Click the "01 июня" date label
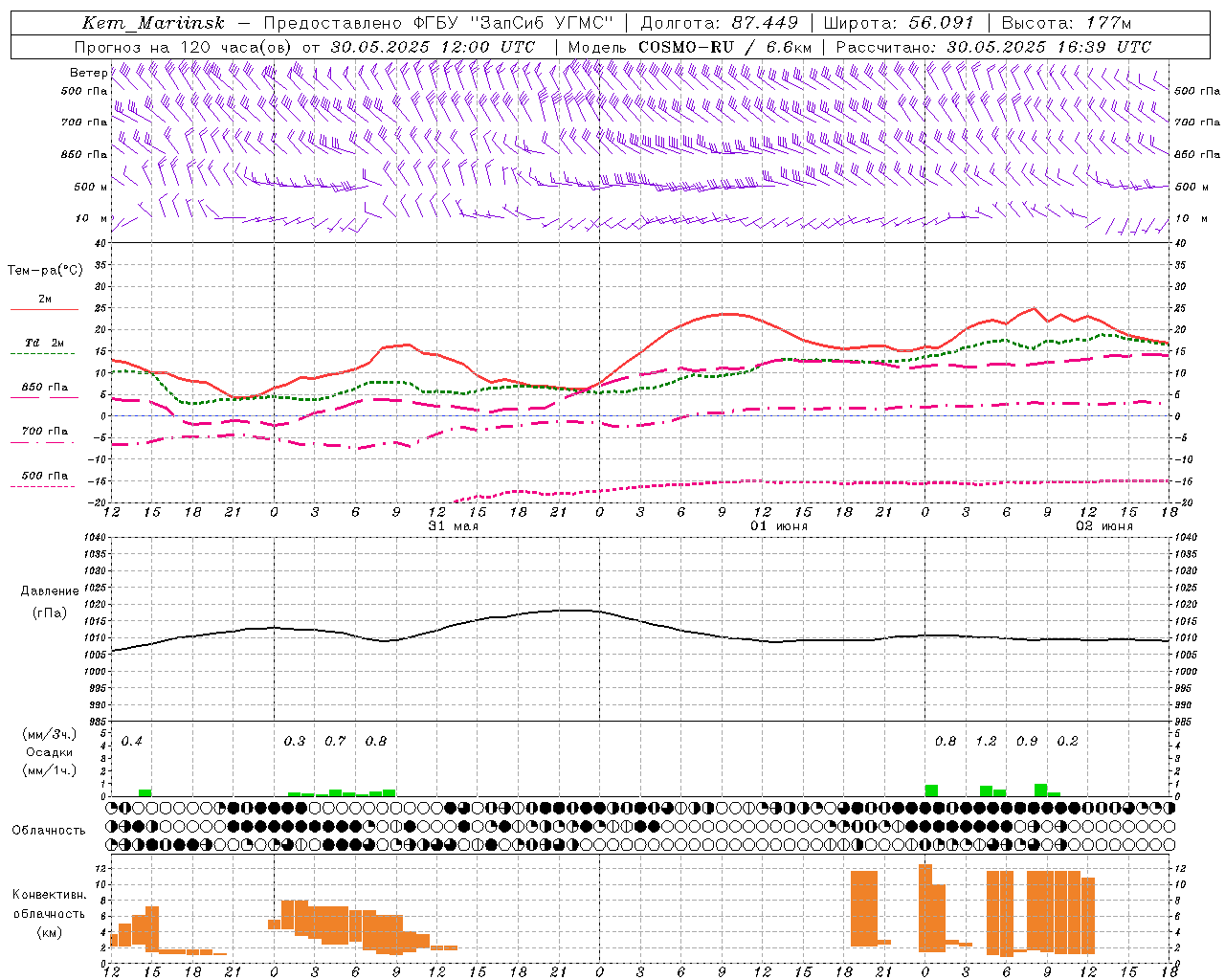Screen dimensions: 1225x980 coord(778,526)
